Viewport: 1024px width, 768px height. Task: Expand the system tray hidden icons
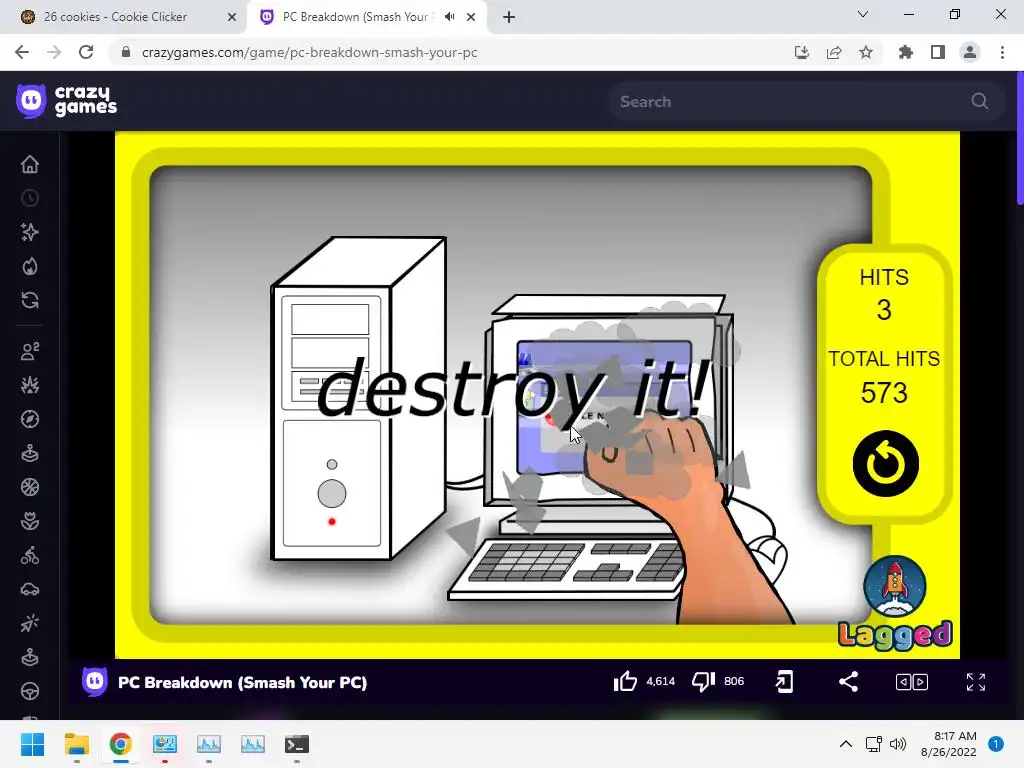(845, 744)
